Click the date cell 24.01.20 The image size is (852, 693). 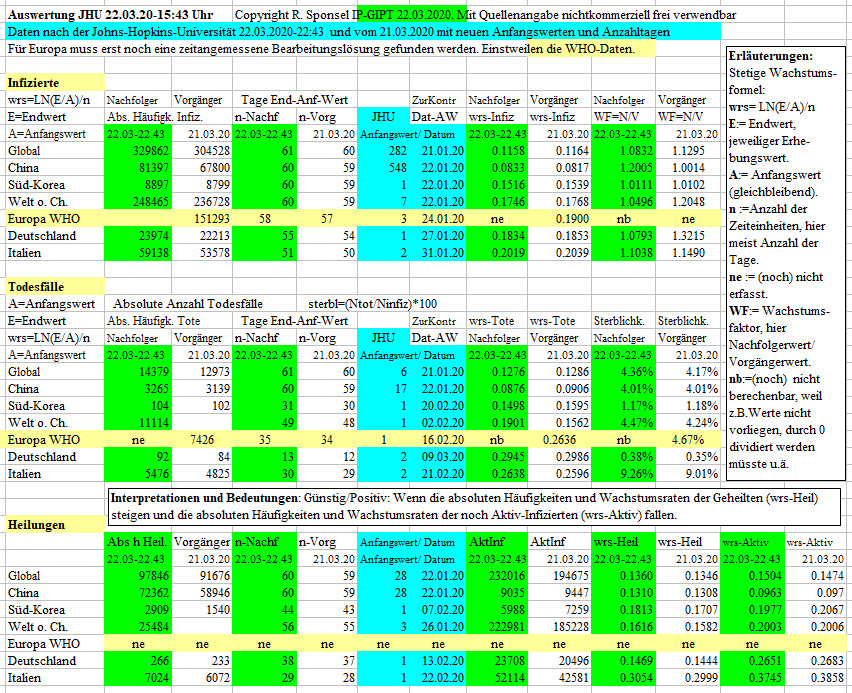[x=438, y=218]
